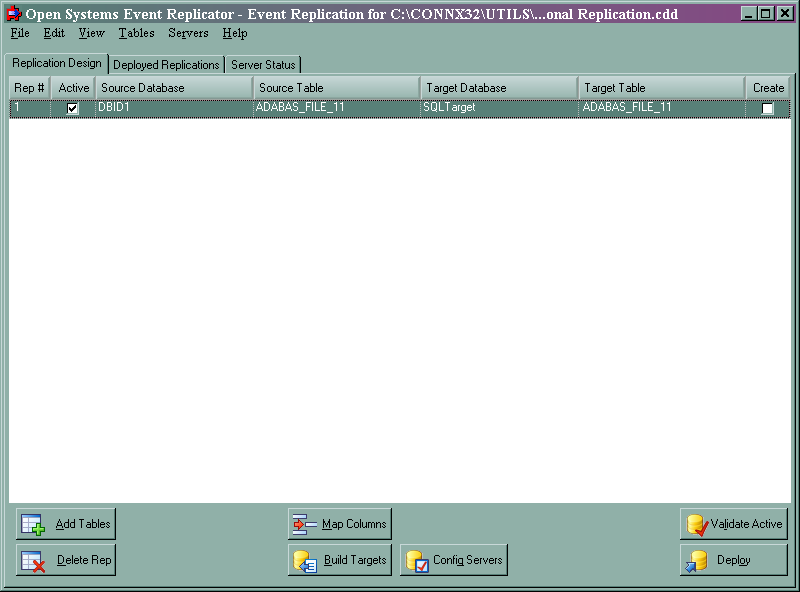Open the Edit menu
The image size is (800, 592).
53,33
